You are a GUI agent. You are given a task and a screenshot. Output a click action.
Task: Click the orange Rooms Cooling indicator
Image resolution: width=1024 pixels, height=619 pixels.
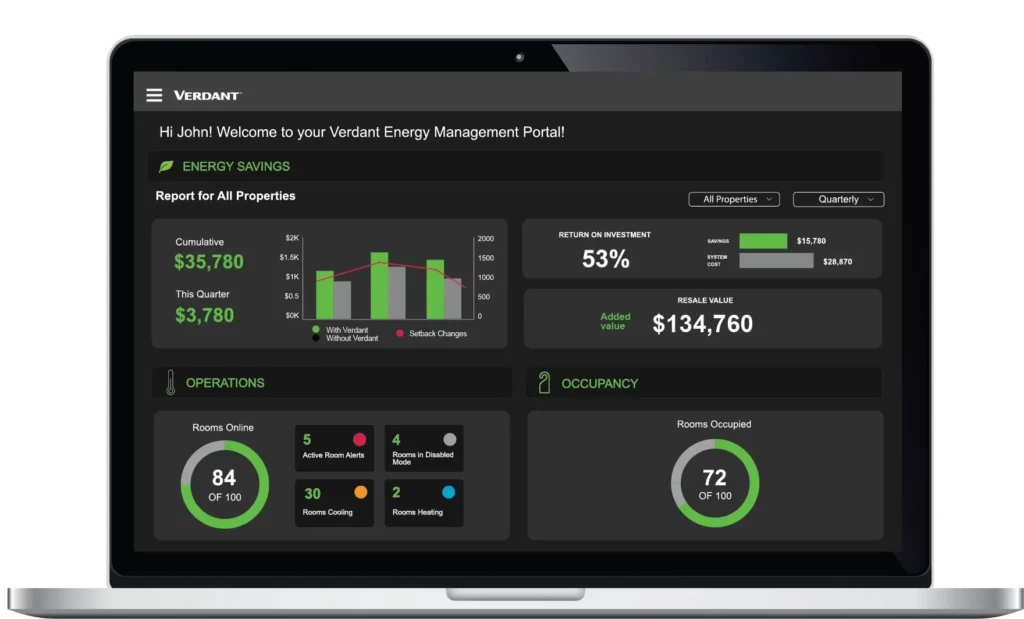tap(360, 492)
